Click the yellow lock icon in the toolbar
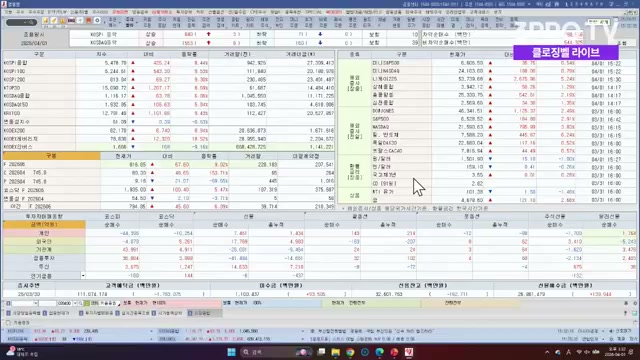The width and height of the screenshot is (640, 360). click(x=62, y=21)
